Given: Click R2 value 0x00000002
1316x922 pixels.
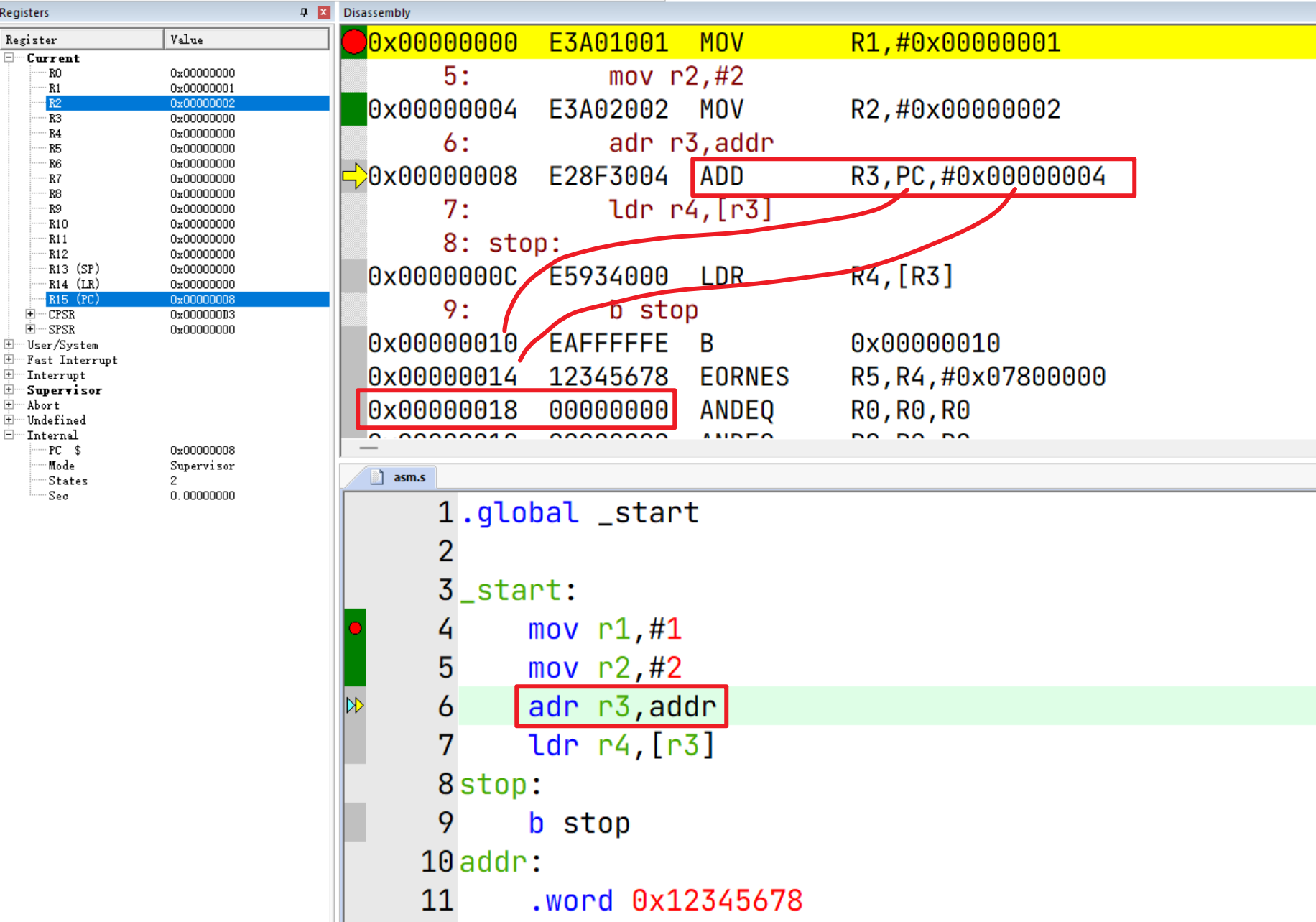Looking at the screenshot, I should pyautogui.click(x=203, y=103).
